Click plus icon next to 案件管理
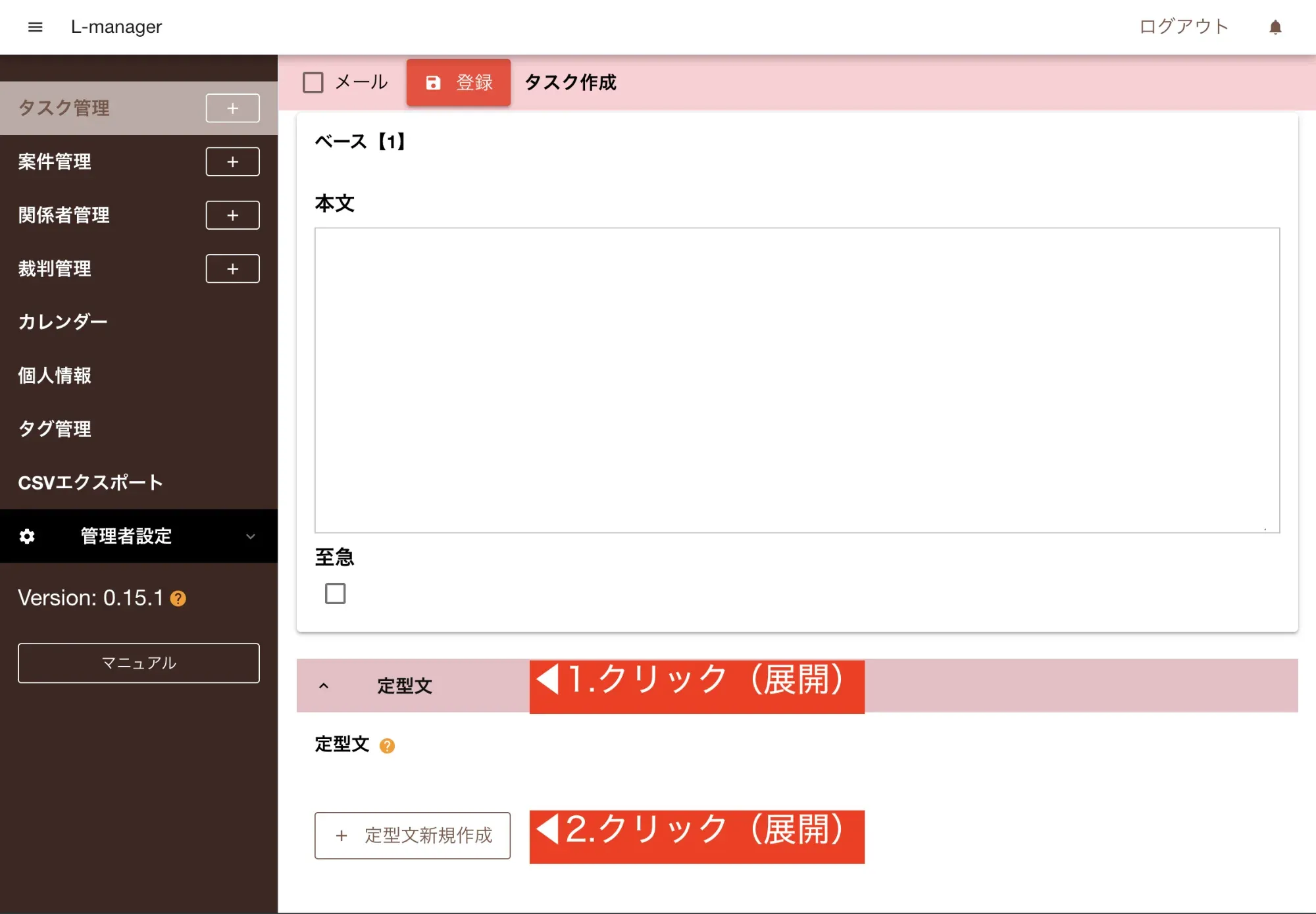 tap(232, 162)
